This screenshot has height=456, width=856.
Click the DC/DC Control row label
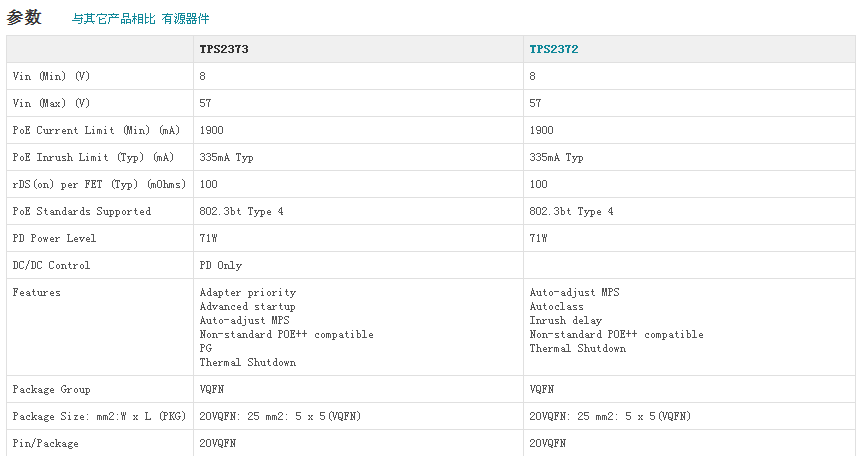click(x=51, y=265)
